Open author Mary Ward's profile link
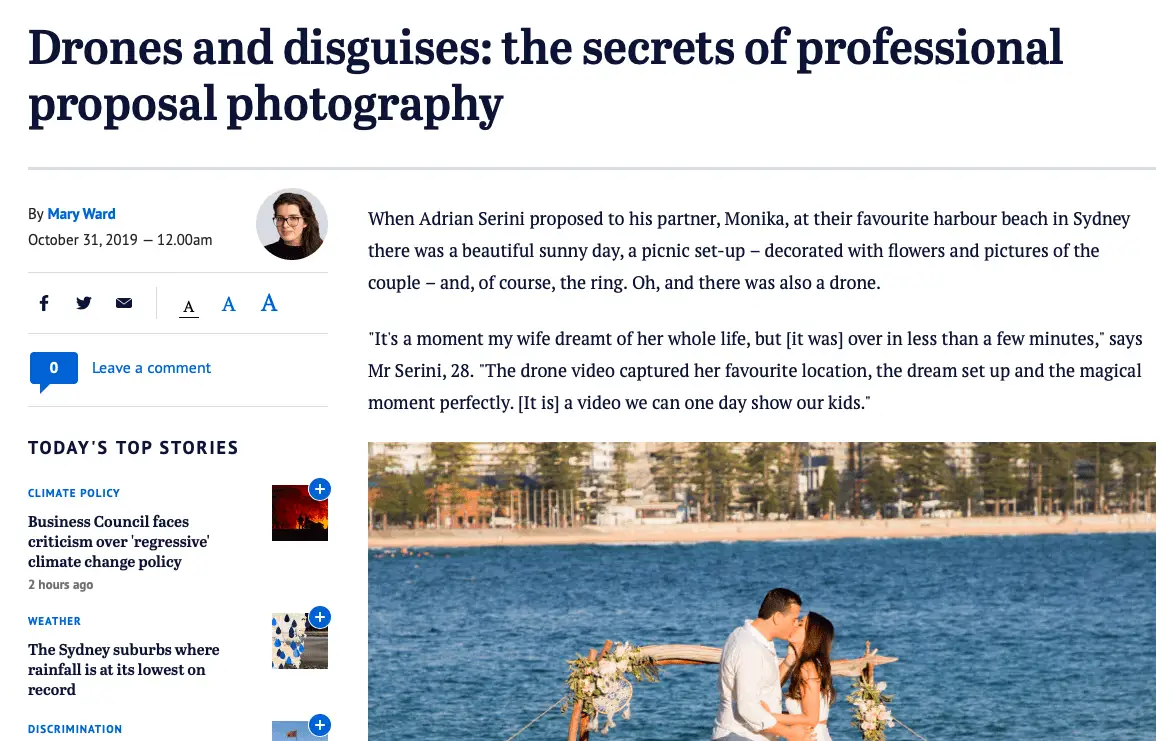The width and height of the screenshot is (1174, 741). pos(81,214)
